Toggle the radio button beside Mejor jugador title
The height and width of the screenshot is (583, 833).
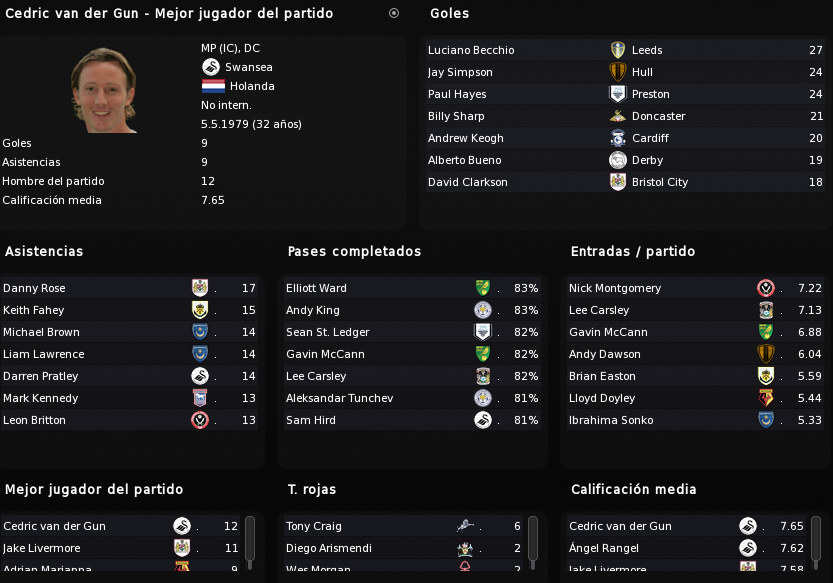pyautogui.click(x=394, y=13)
